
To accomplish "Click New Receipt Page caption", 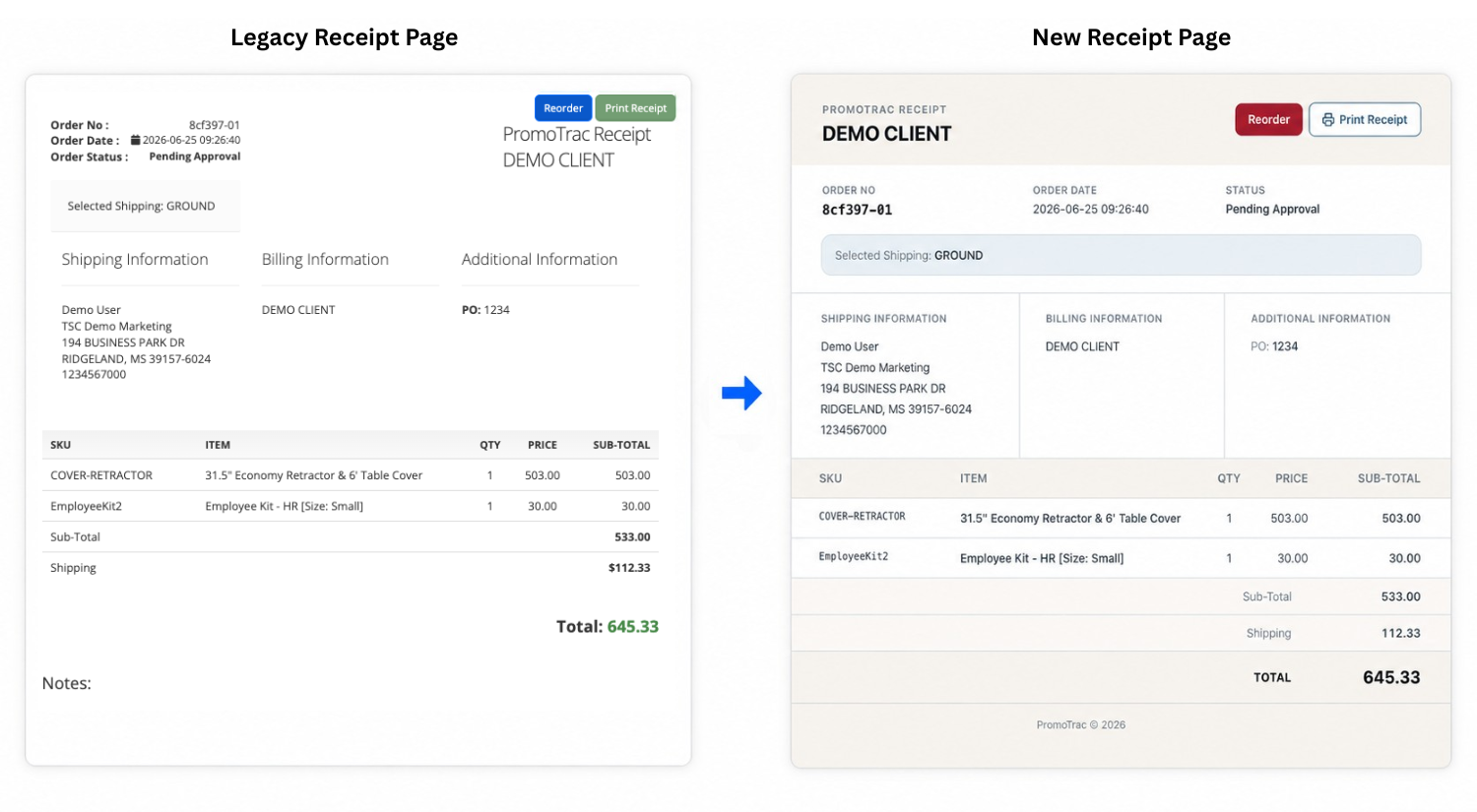I will 1131,37.
